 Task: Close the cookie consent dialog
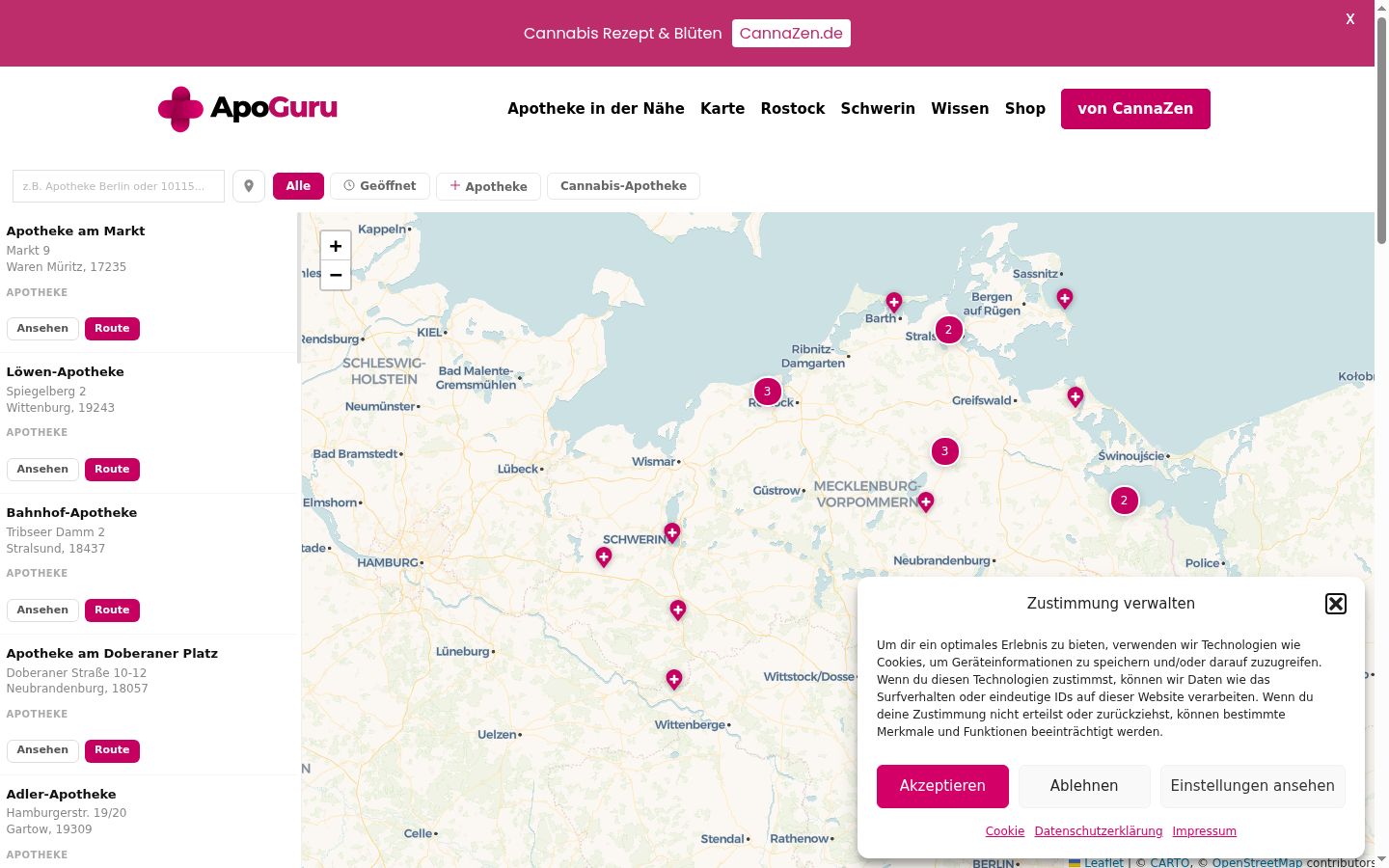click(1336, 604)
